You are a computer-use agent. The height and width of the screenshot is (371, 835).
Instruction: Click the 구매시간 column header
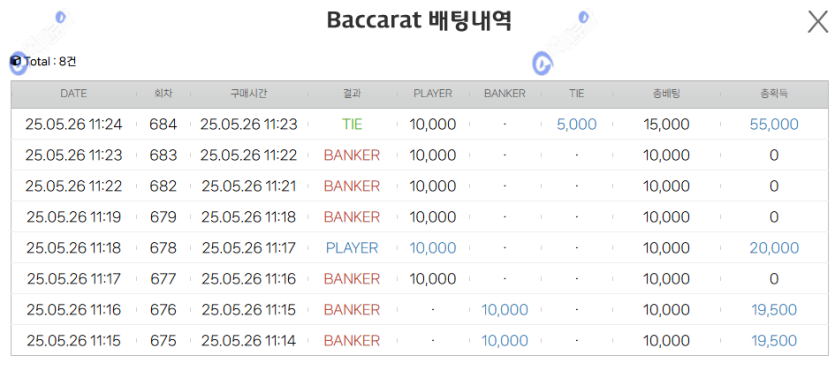click(x=248, y=94)
